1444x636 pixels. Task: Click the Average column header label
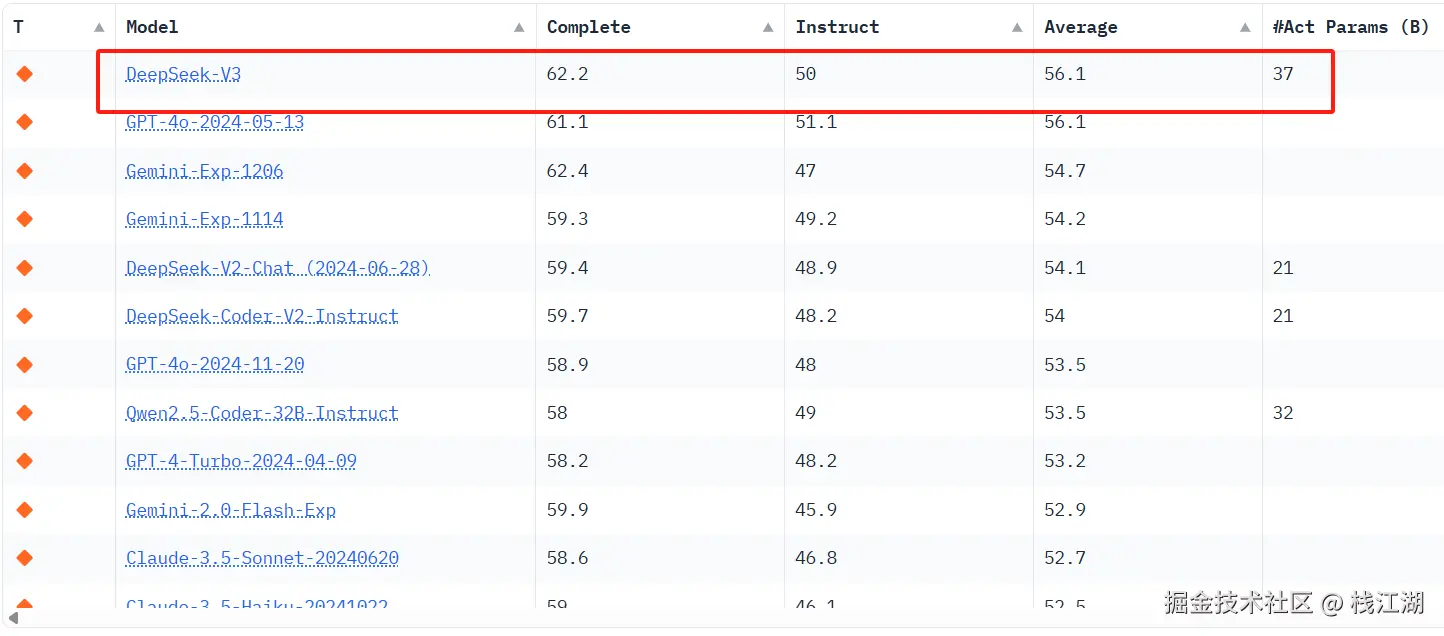1081,27
